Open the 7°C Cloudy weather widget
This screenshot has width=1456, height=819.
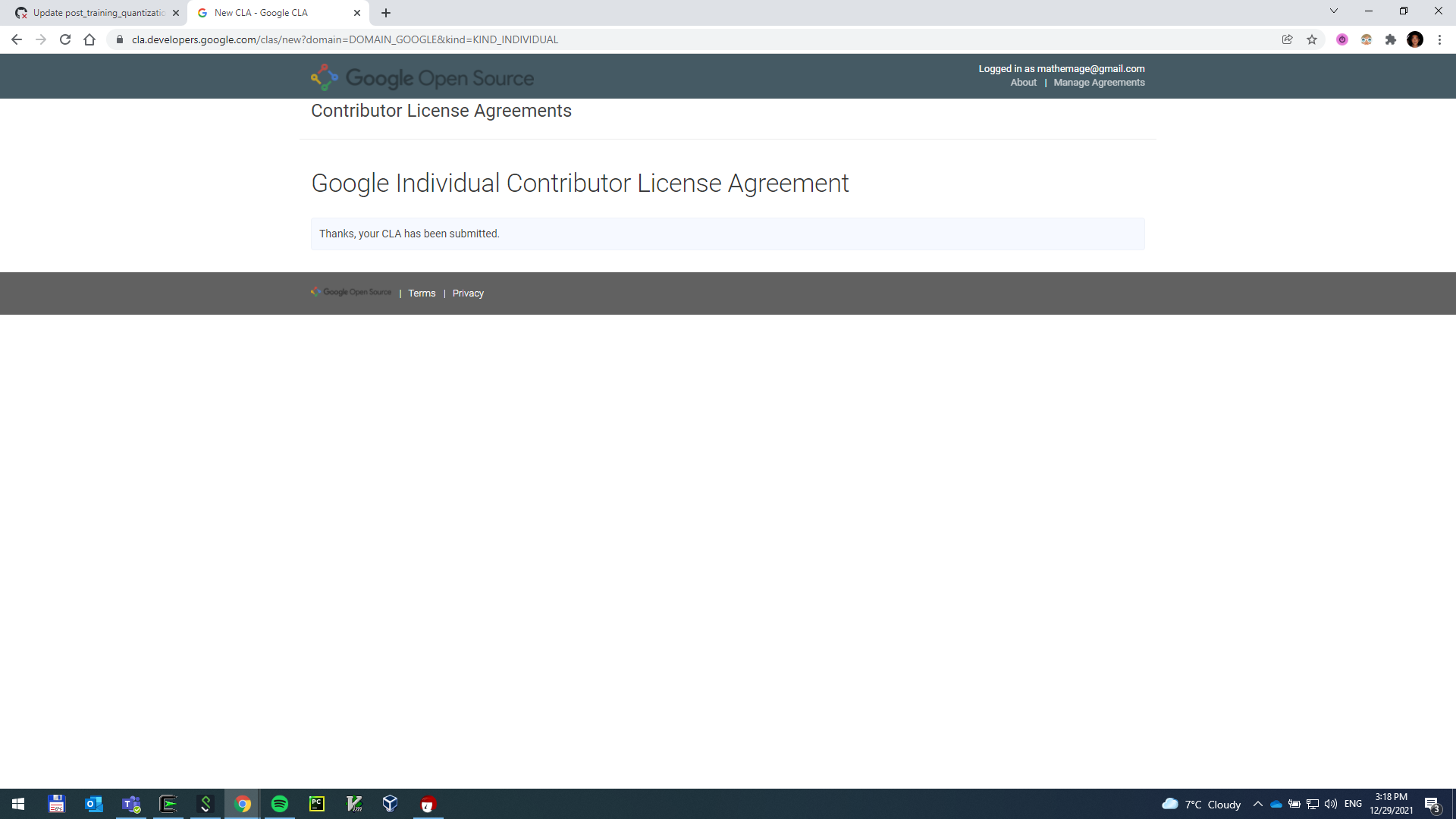point(1201,804)
